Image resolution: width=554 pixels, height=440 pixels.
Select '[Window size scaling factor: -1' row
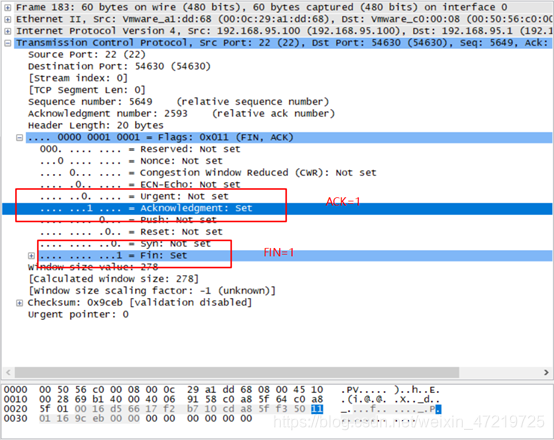pyautogui.click(x=152, y=291)
